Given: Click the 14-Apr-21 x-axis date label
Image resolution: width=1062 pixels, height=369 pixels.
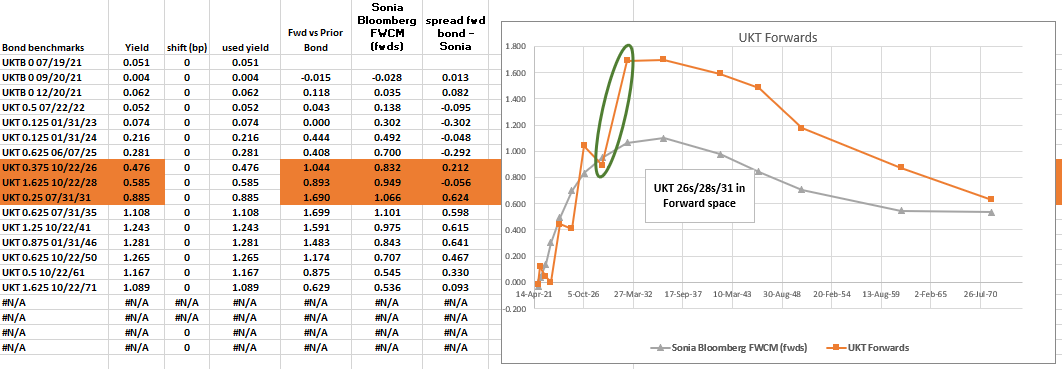Looking at the screenshot, I should tap(534, 295).
